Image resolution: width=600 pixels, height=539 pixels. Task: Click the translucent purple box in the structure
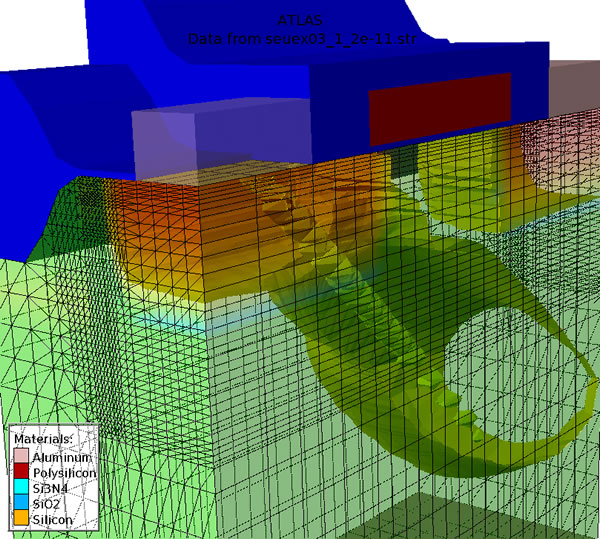[x=221, y=142]
